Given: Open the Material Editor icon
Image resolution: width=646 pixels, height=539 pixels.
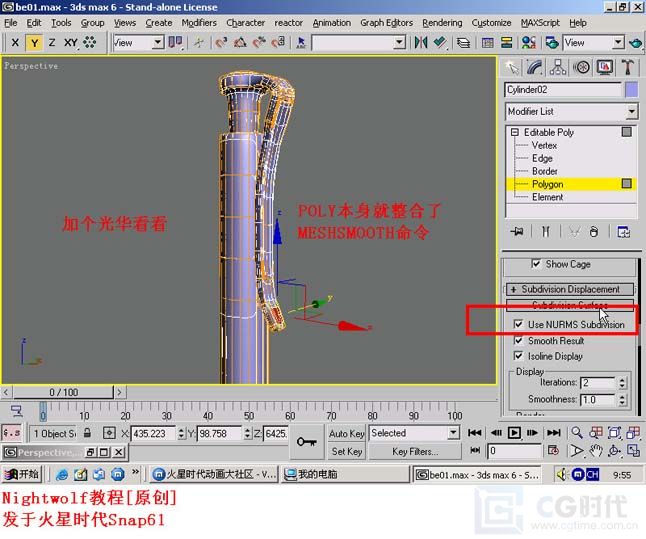Looking at the screenshot, I should [x=529, y=42].
